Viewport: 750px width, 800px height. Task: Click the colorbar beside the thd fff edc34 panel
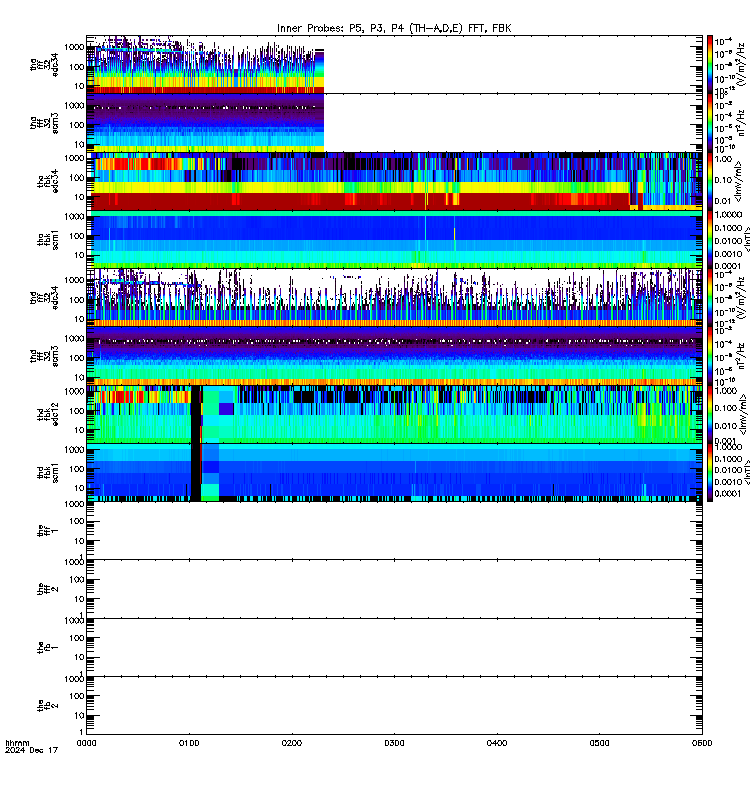[710, 298]
